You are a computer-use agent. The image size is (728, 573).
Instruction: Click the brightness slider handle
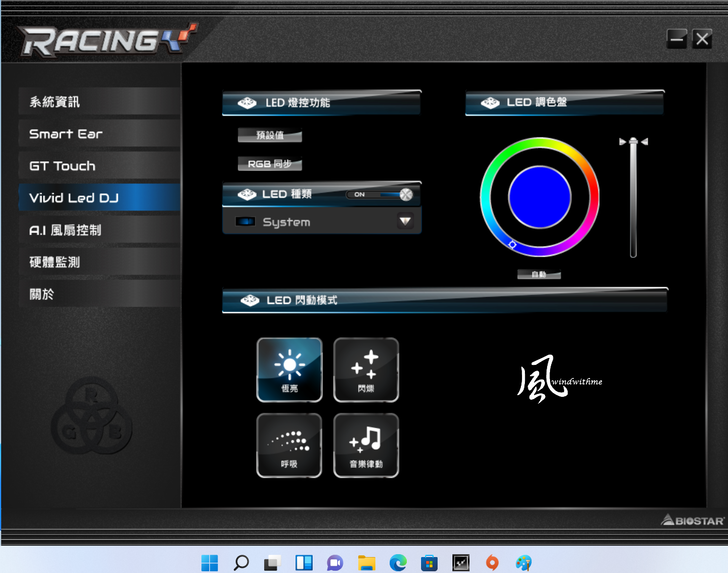pyautogui.click(x=632, y=142)
